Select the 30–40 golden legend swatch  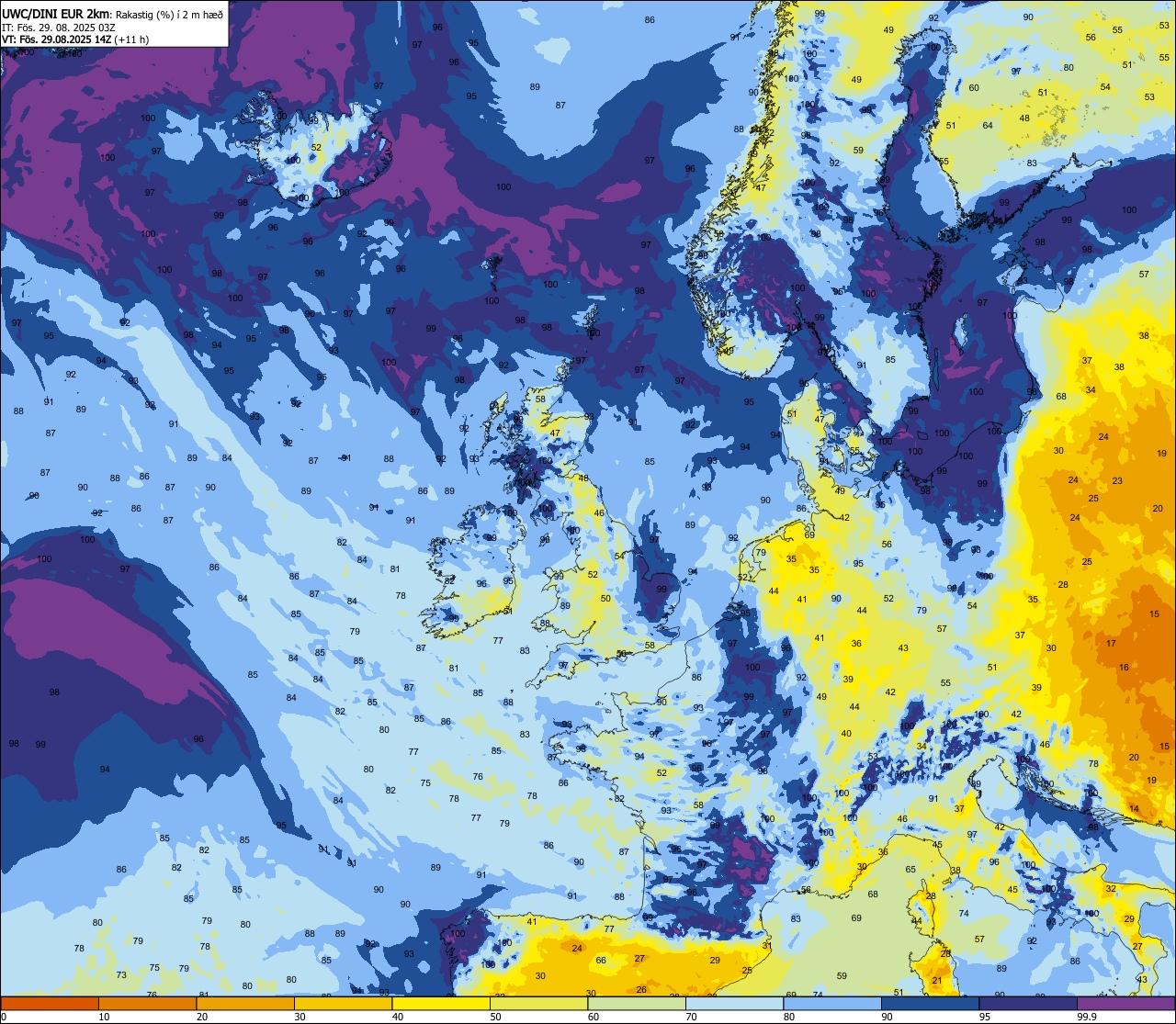click(x=343, y=1004)
